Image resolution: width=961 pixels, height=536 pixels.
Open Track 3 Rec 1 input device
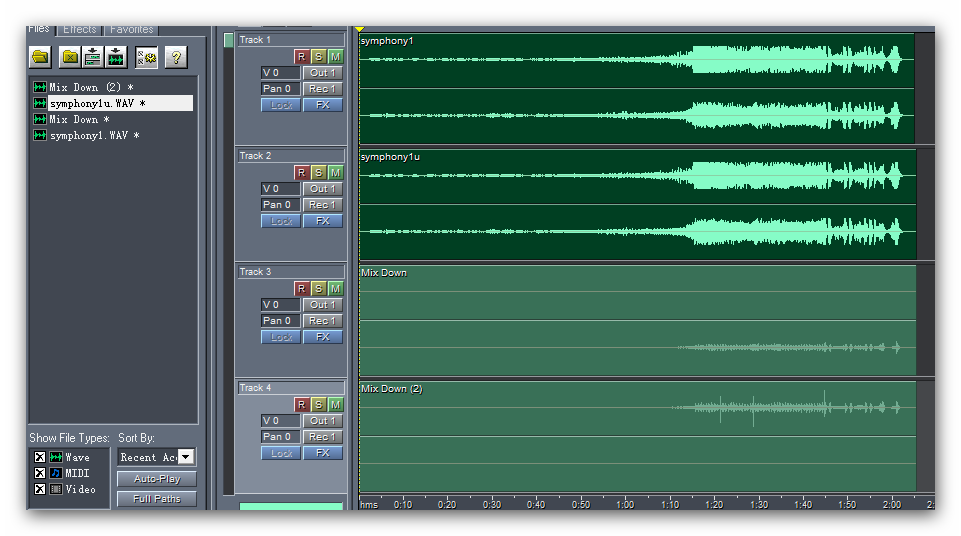coord(322,321)
